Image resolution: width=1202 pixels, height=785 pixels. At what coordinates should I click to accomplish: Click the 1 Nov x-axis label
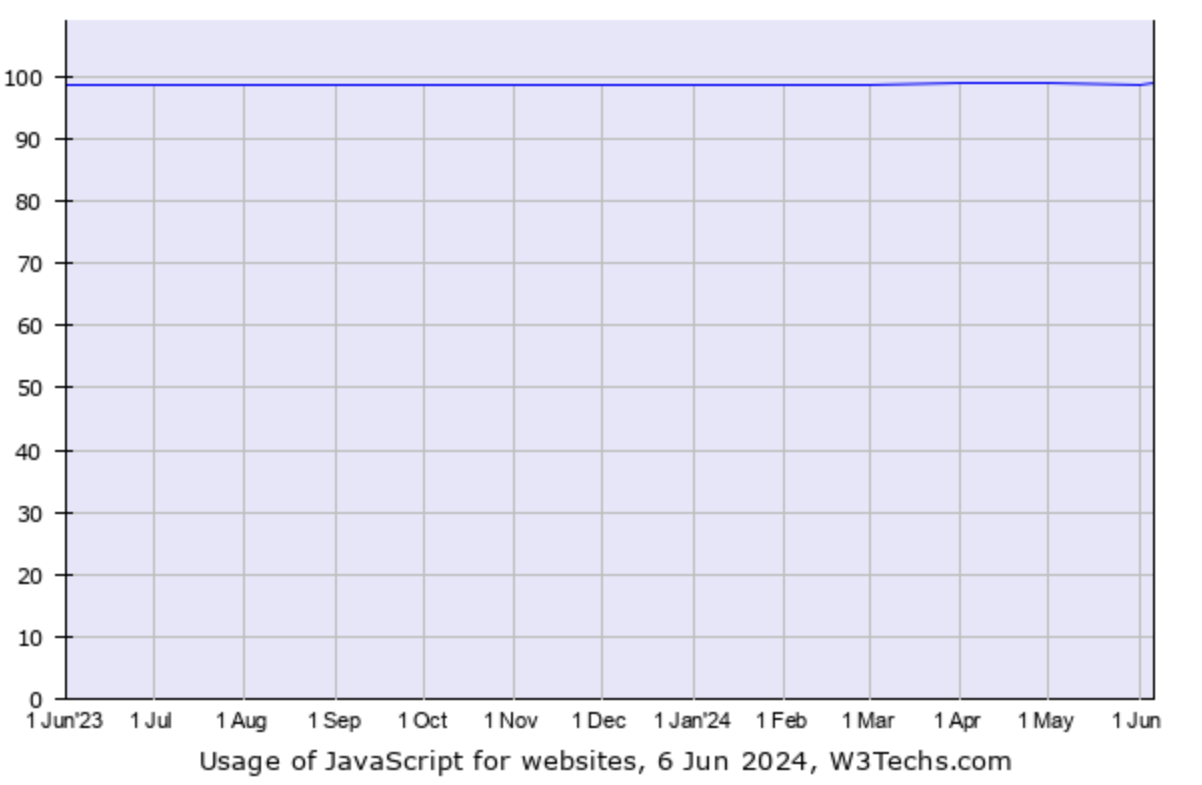coord(511,721)
